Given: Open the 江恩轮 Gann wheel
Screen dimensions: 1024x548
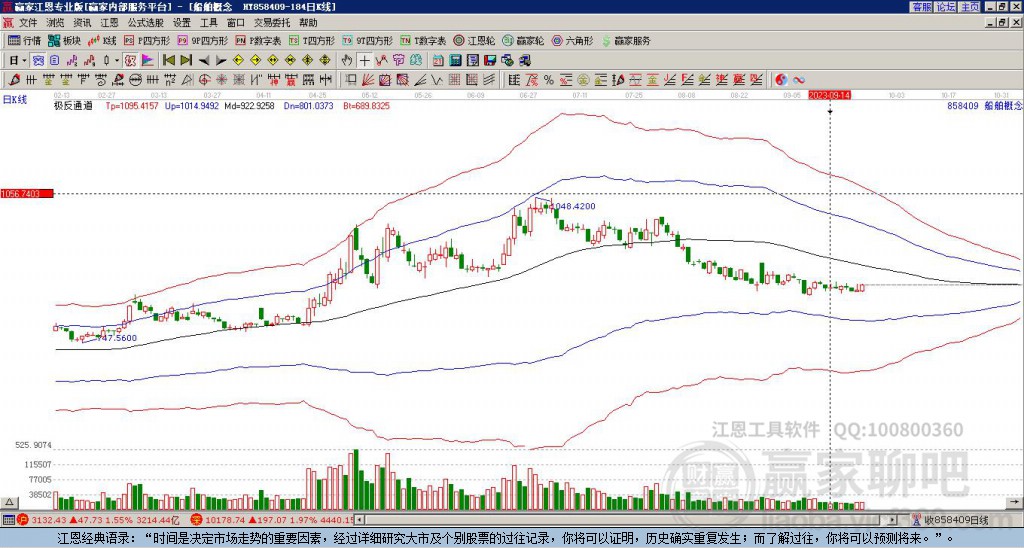Looking at the screenshot, I should pos(474,40).
